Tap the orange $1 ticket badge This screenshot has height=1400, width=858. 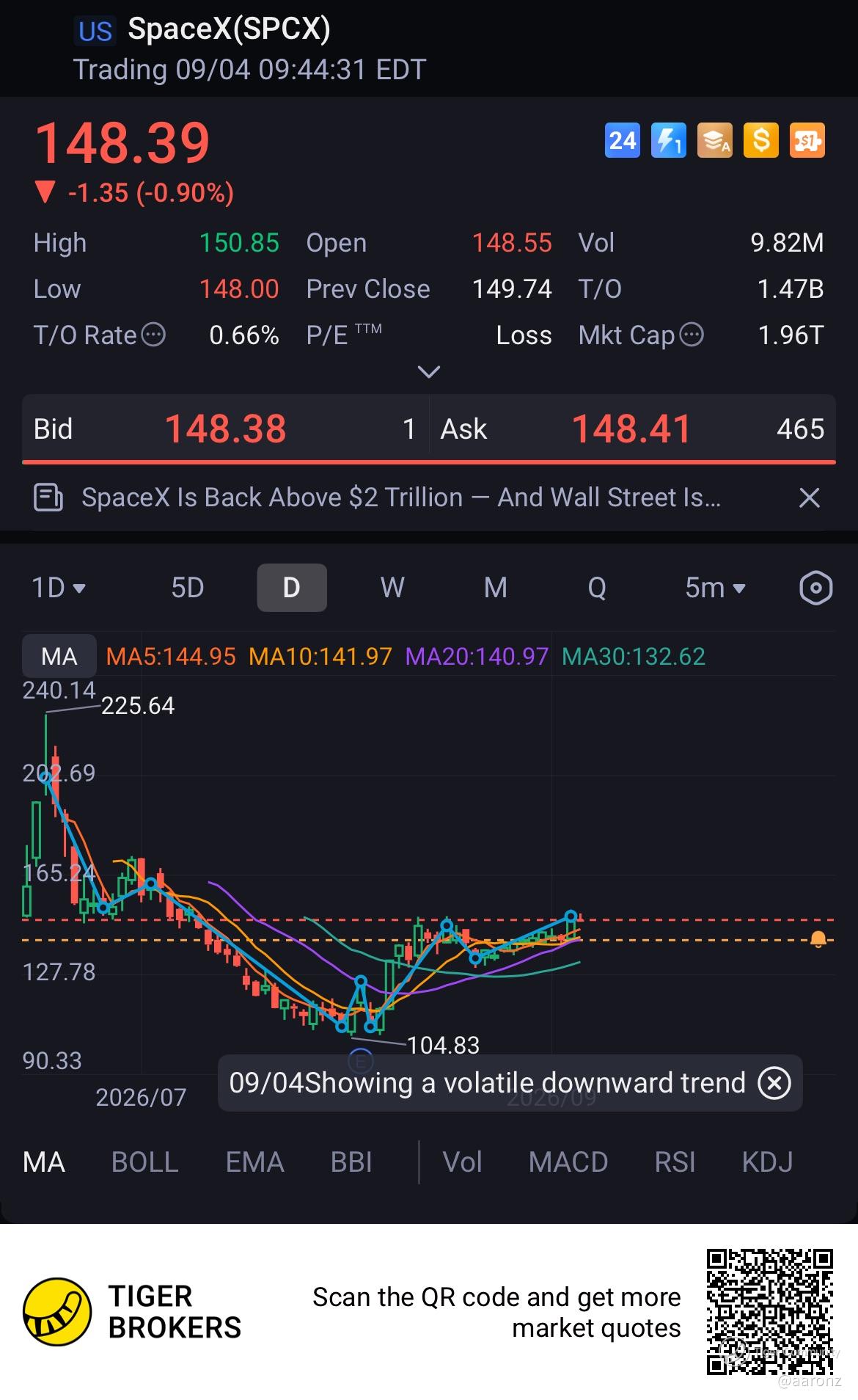pyautogui.click(x=807, y=140)
